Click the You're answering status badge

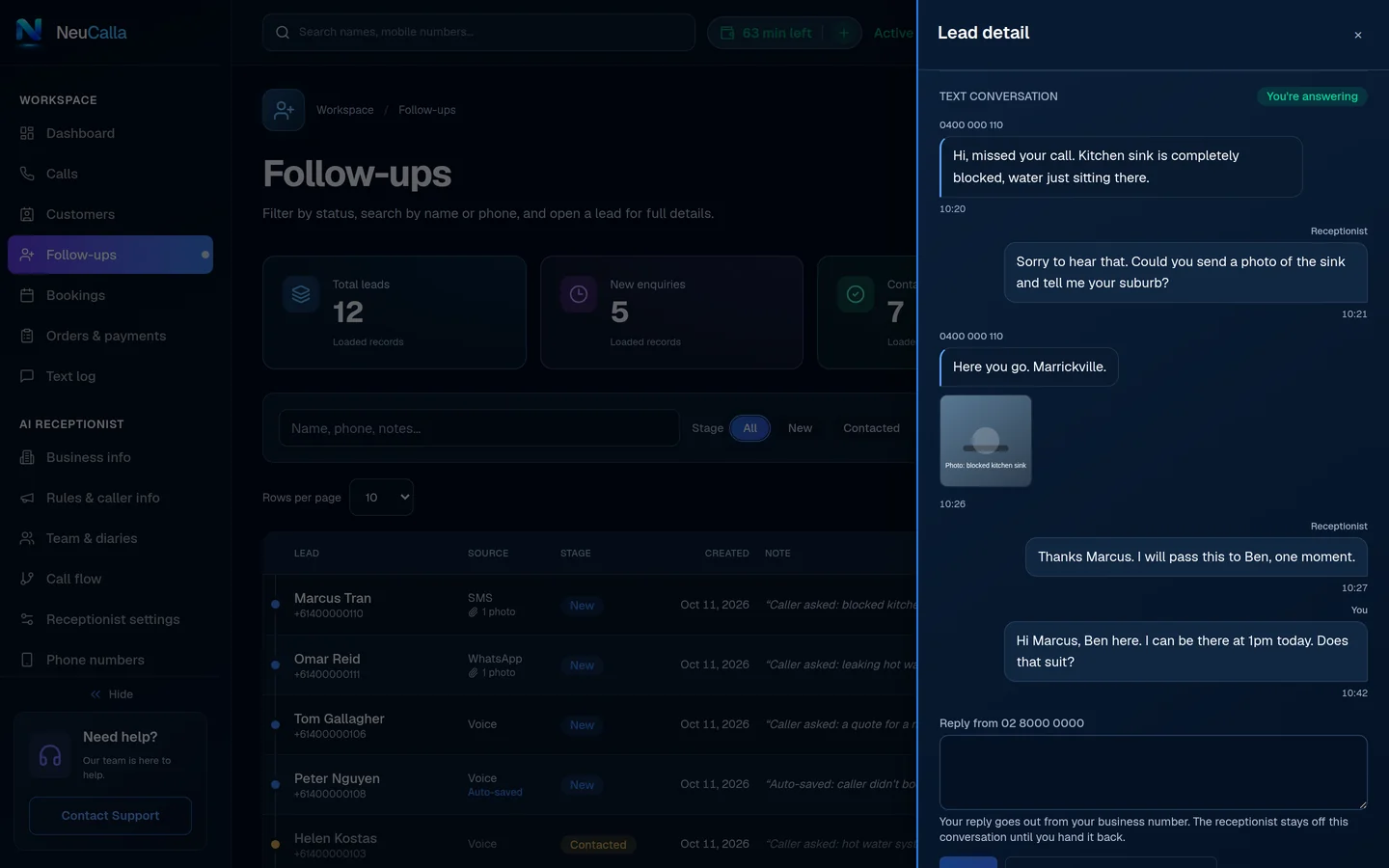(x=1312, y=96)
